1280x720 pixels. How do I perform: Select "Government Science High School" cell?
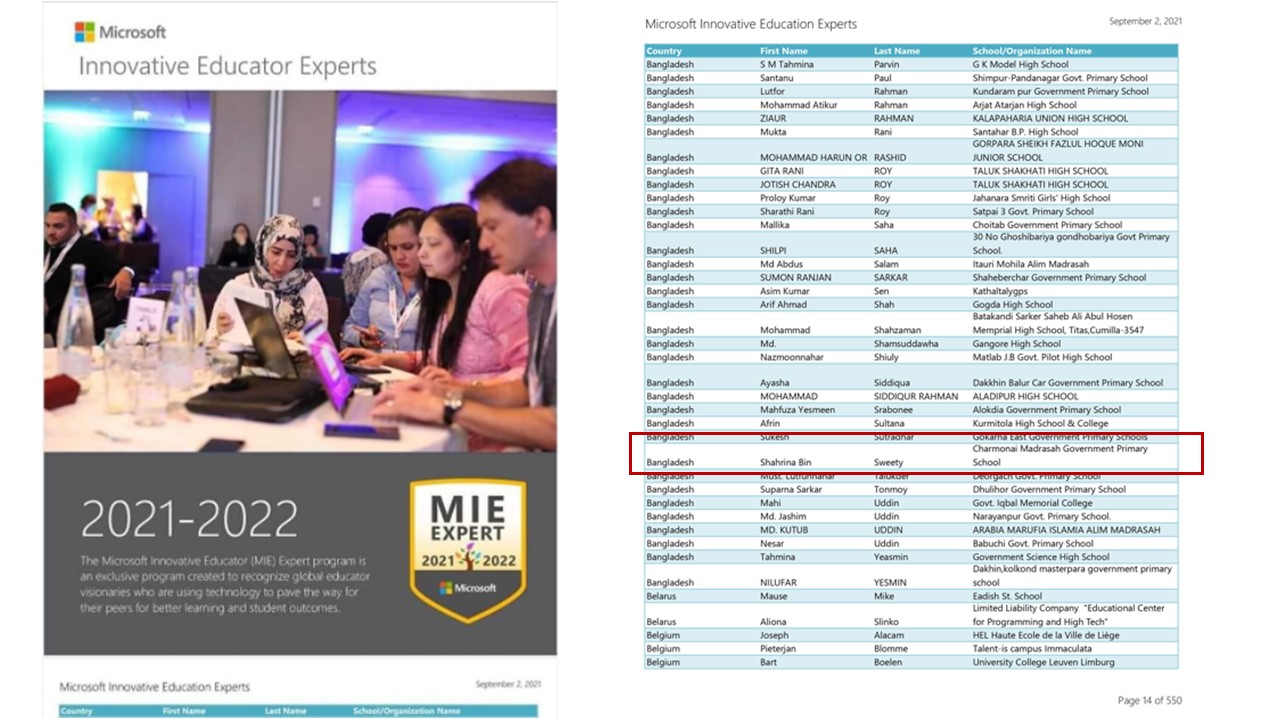coord(1041,557)
